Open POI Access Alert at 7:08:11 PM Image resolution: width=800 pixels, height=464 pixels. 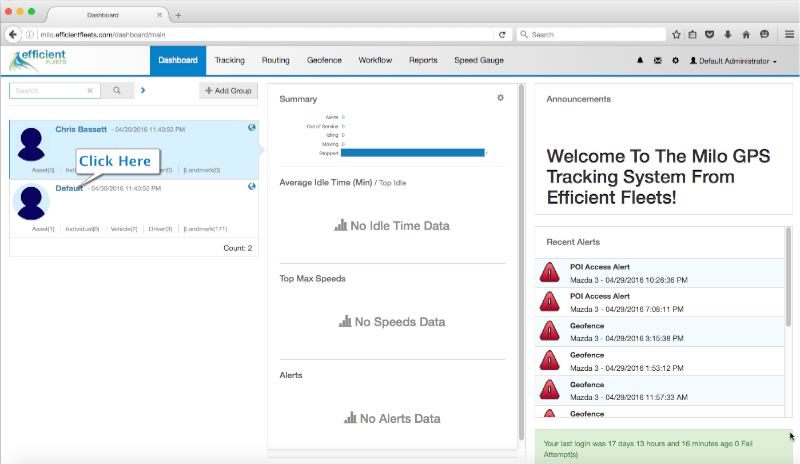[x=659, y=302]
